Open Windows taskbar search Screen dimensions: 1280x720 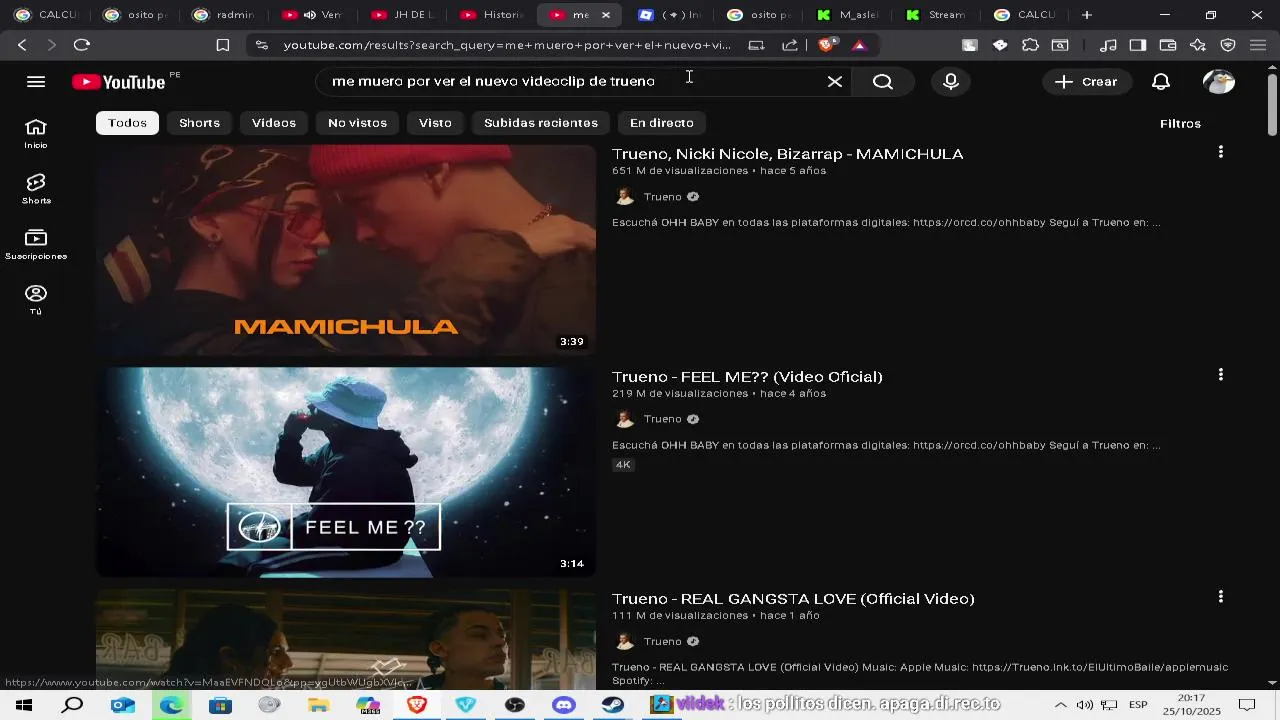(x=73, y=705)
